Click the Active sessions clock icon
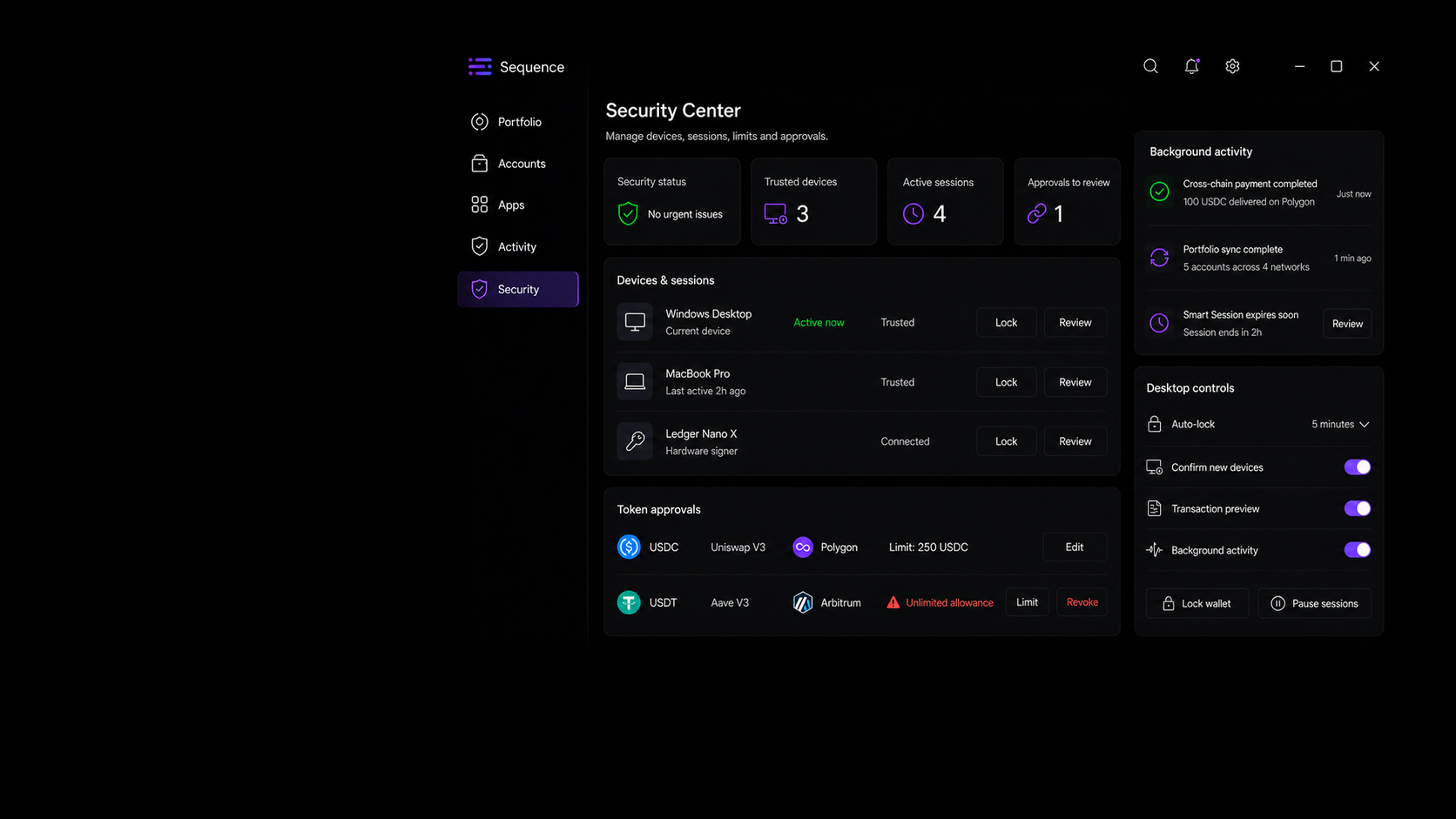This screenshot has height=819, width=1456. (913, 213)
